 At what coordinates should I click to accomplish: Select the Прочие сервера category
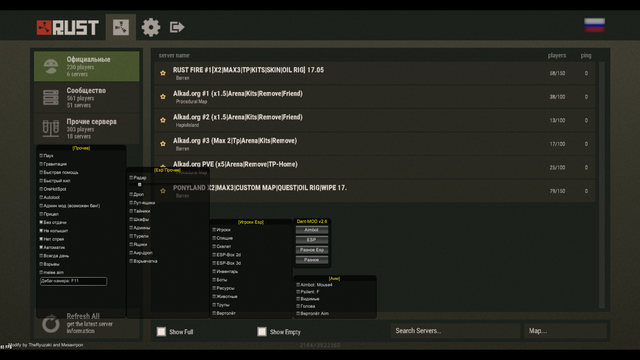pos(87,128)
